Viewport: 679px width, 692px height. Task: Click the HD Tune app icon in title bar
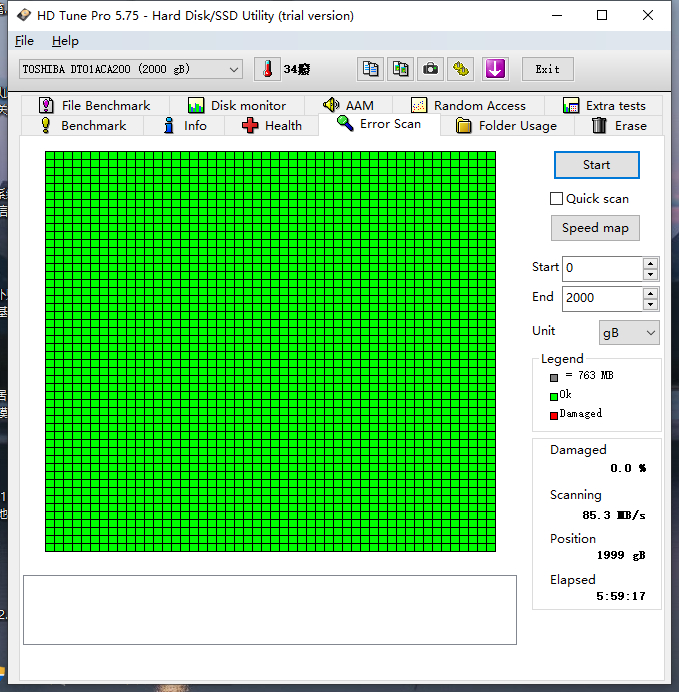point(23,15)
